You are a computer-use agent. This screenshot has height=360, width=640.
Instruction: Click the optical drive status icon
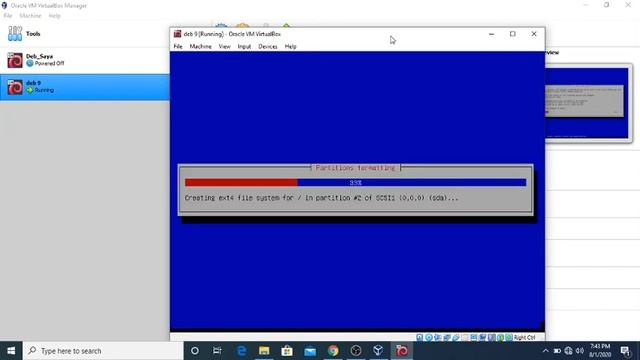pyautogui.click(x=429, y=338)
